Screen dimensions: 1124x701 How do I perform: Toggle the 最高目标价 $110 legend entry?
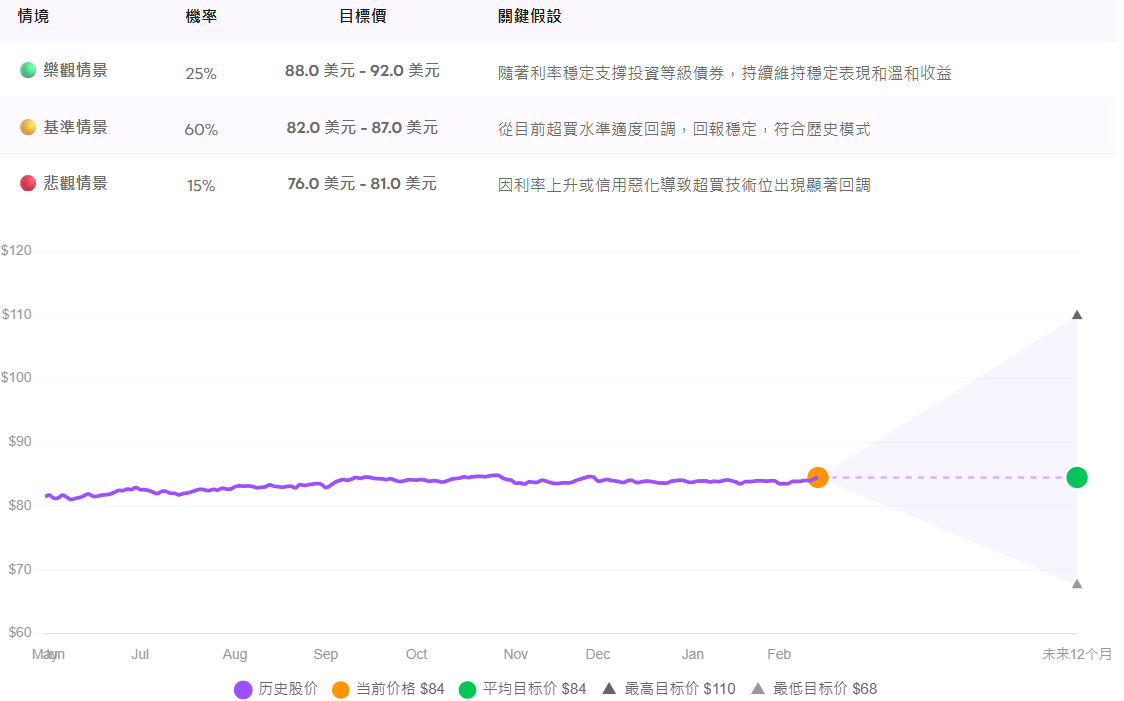[x=666, y=689]
